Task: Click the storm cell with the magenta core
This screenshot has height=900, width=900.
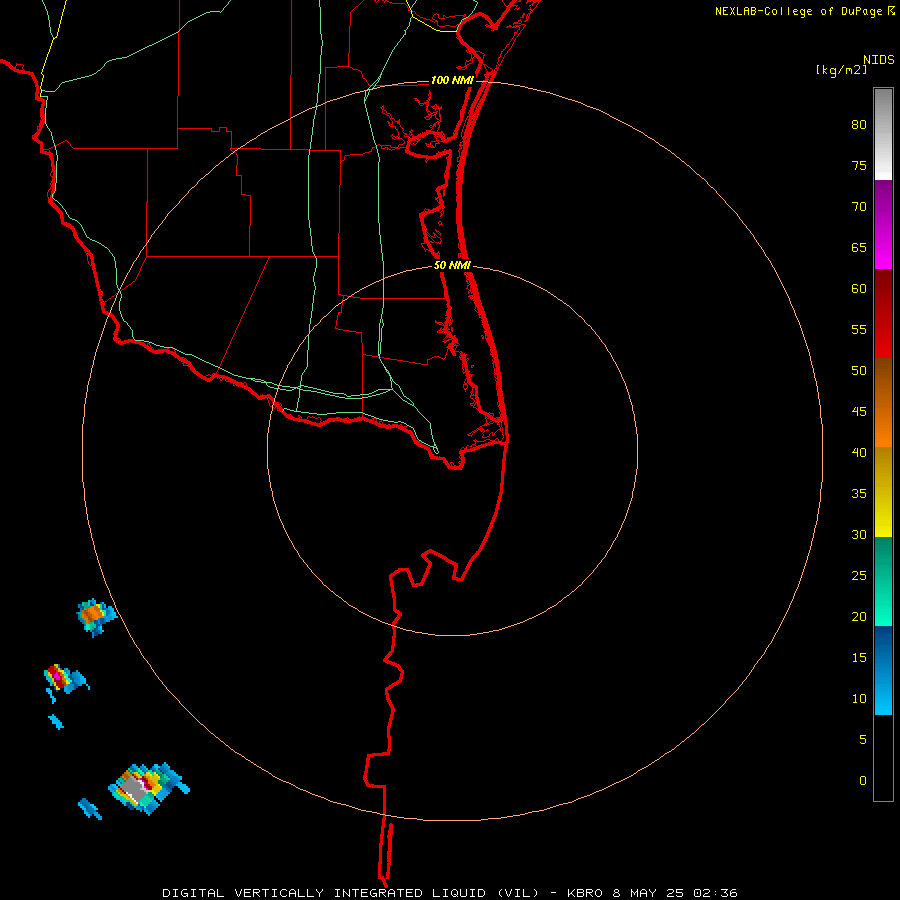Action: pyautogui.click(x=65, y=679)
